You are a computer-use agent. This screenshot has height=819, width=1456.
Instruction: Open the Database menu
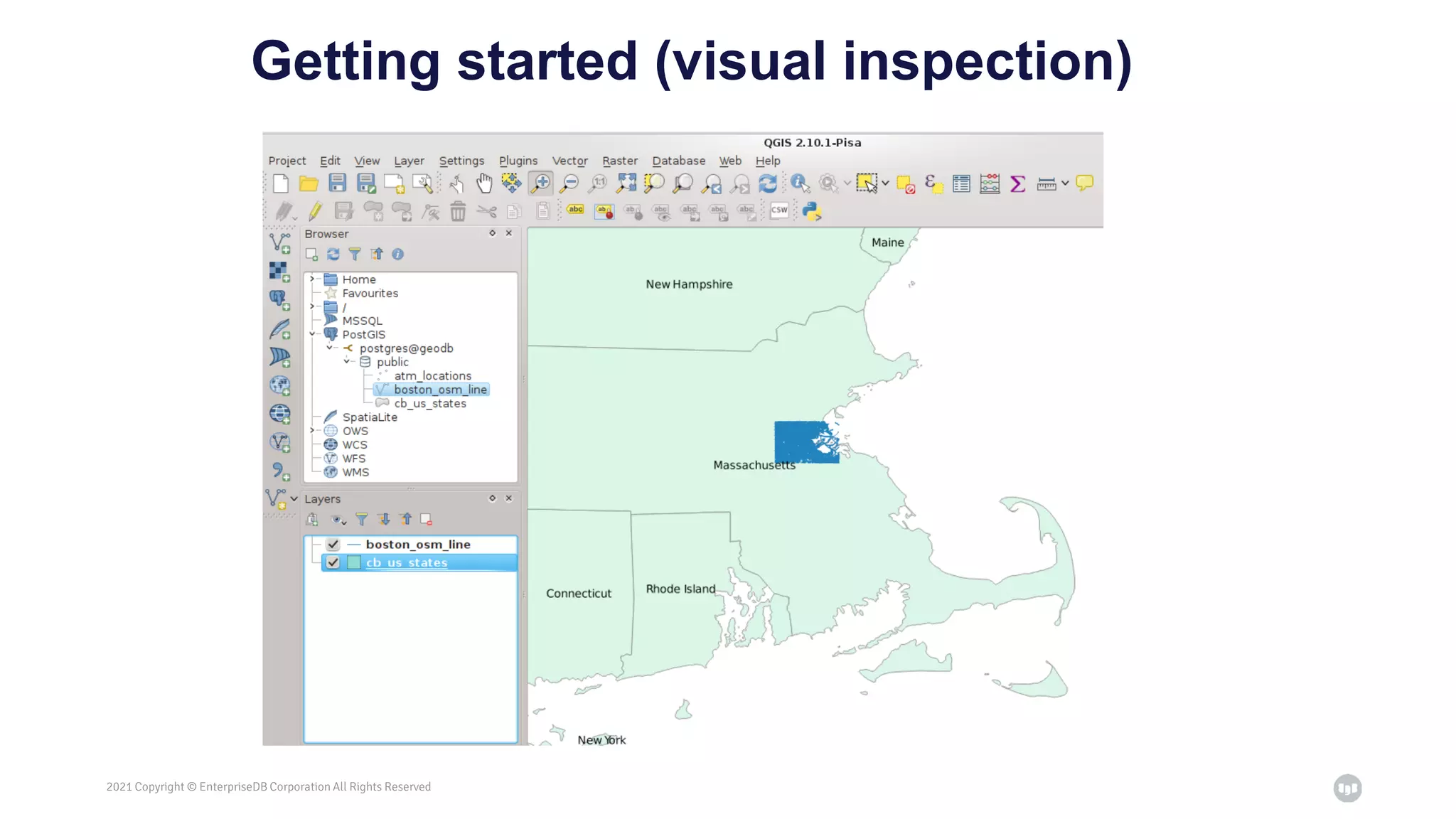[679, 161]
